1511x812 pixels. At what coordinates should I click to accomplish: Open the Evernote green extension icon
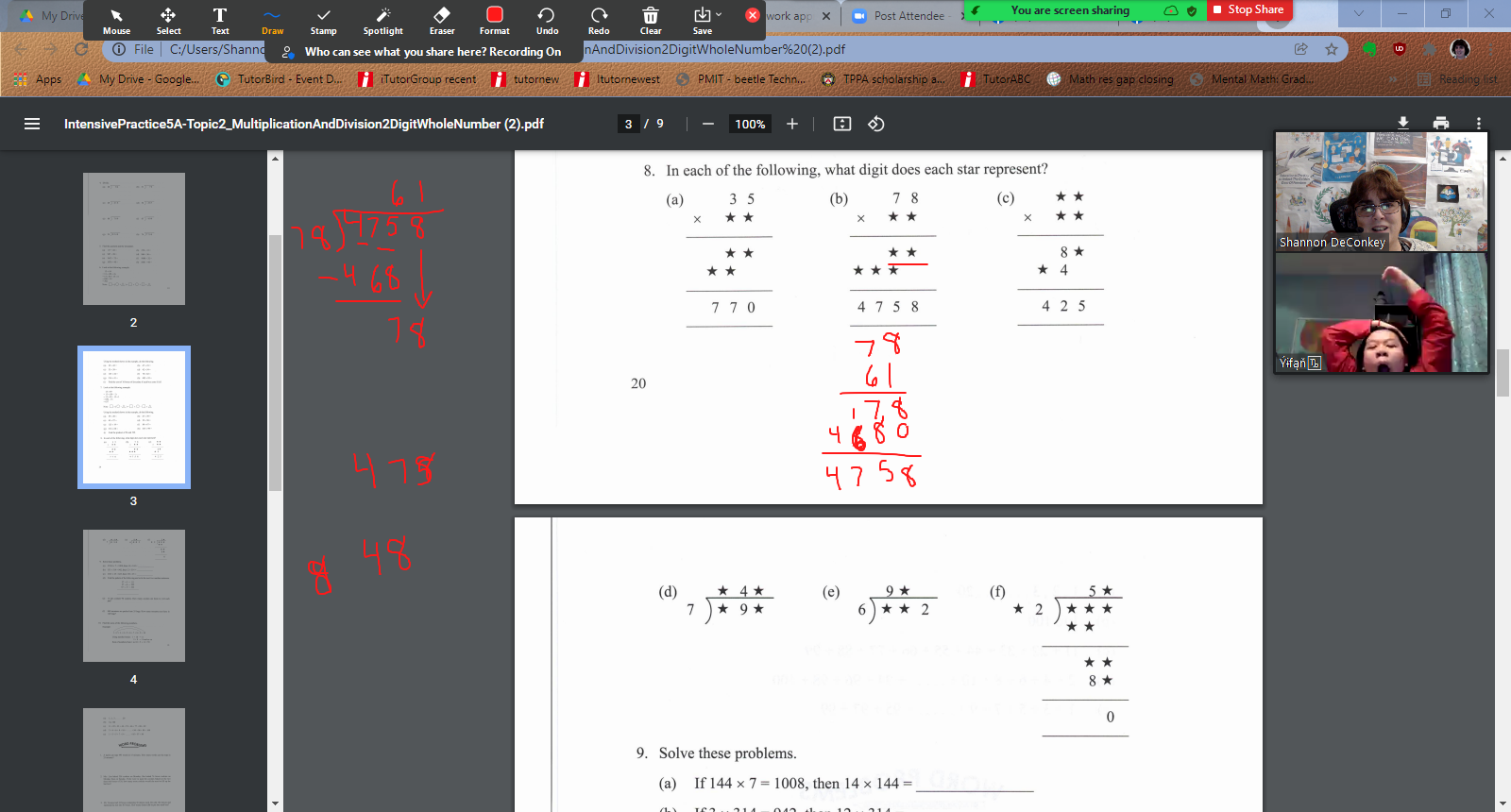[x=1369, y=49]
